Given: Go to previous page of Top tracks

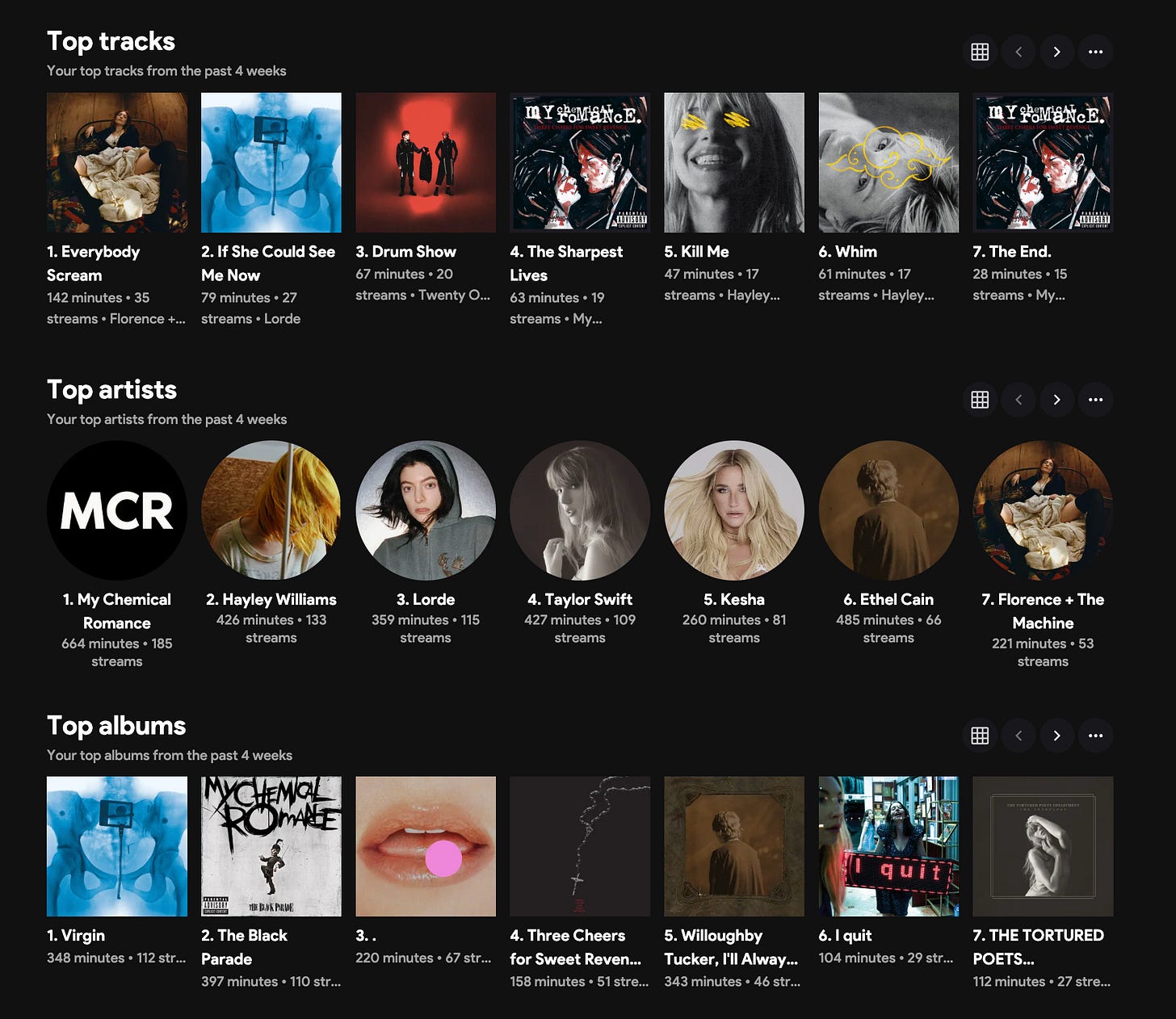Looking at the screenshot, I should [x=1018, y=52].
